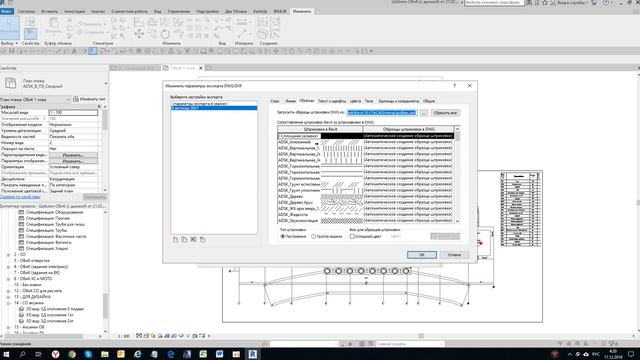Switch to the Линии tab
The width and height of the screenshot is (640, 360).
point(290,101)
